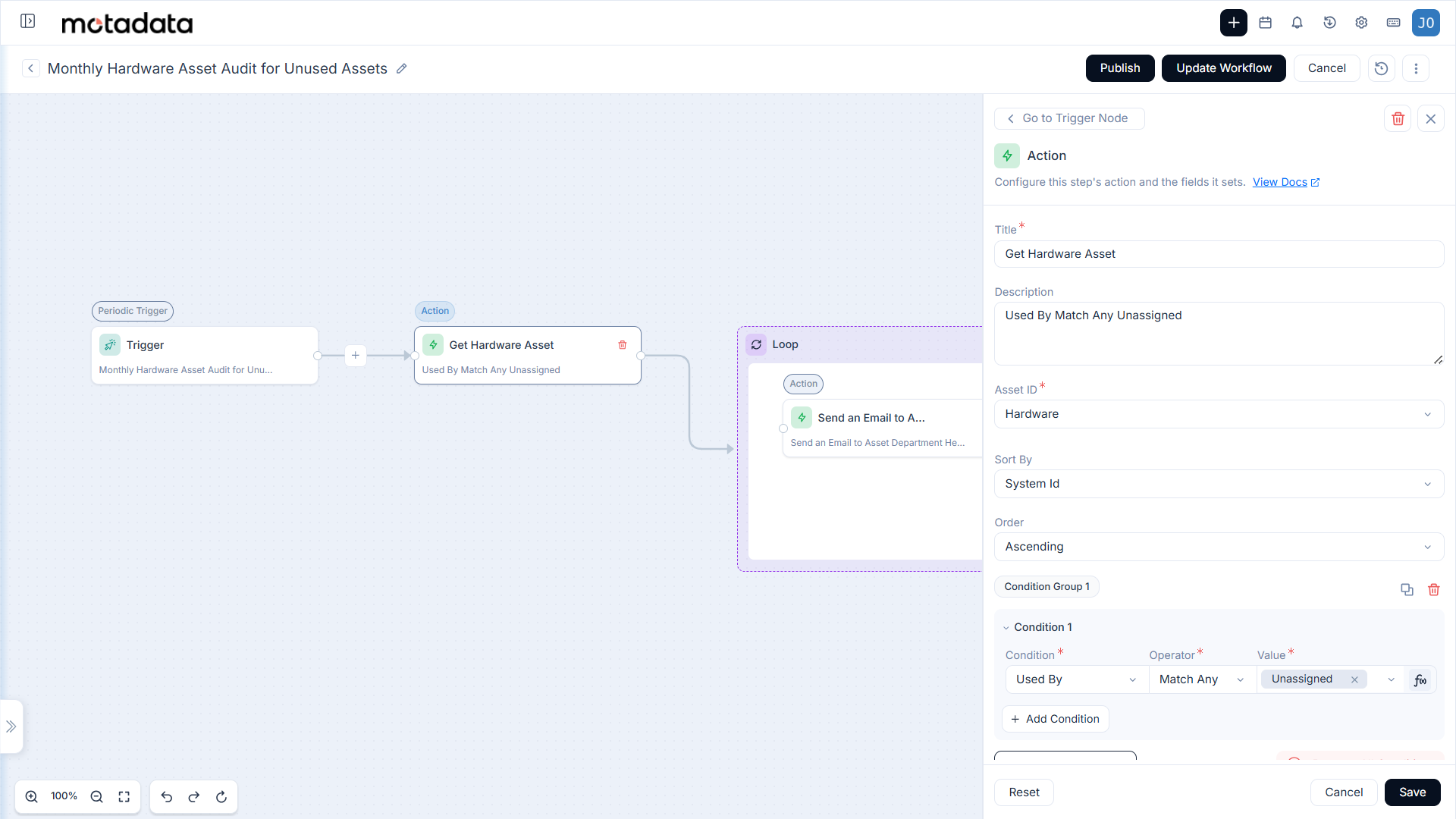
Task: Open the Condition Used By dropdown
Action: tap(1076, 679)
